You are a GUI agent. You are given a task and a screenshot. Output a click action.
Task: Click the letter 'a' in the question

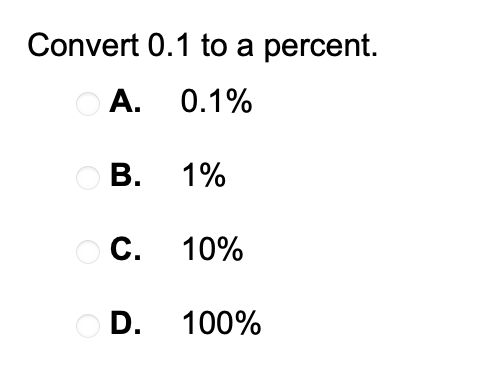[x=245, y=48]
